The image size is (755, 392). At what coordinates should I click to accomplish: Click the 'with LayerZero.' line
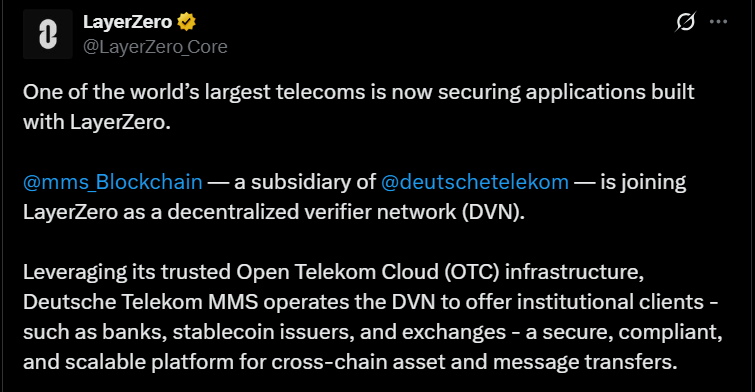pos(97,122)
